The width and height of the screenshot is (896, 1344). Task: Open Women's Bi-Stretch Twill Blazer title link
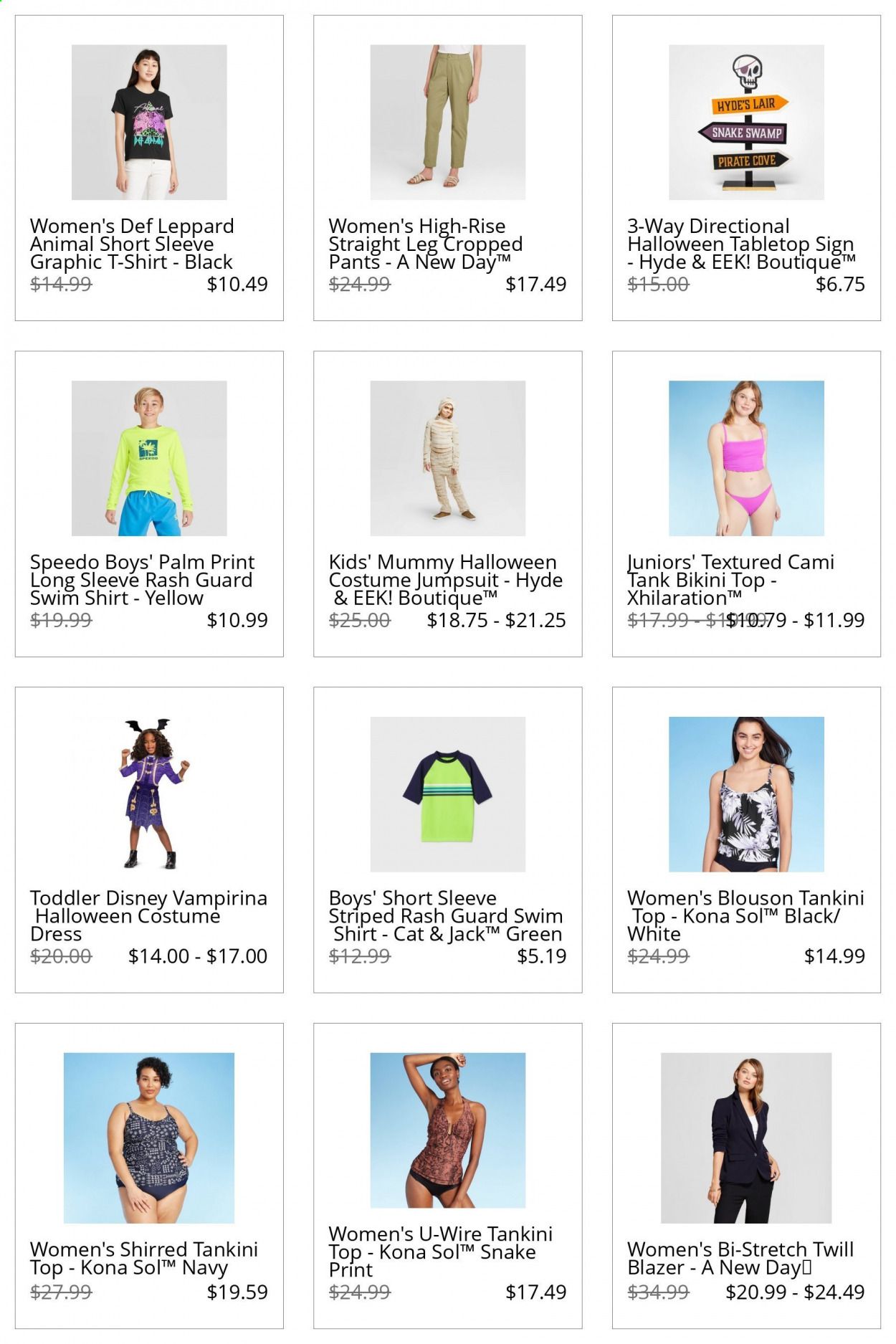740,1259
